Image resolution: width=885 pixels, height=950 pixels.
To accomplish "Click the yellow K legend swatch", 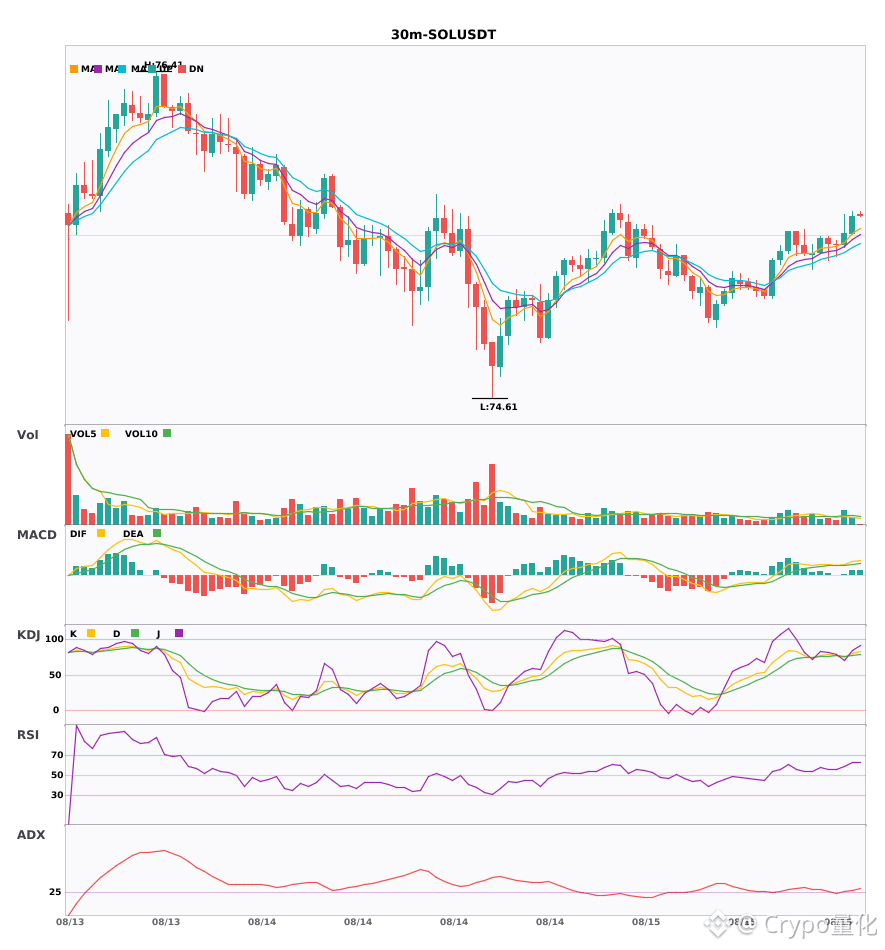I will pyautogui.click(x=91, y=633).
